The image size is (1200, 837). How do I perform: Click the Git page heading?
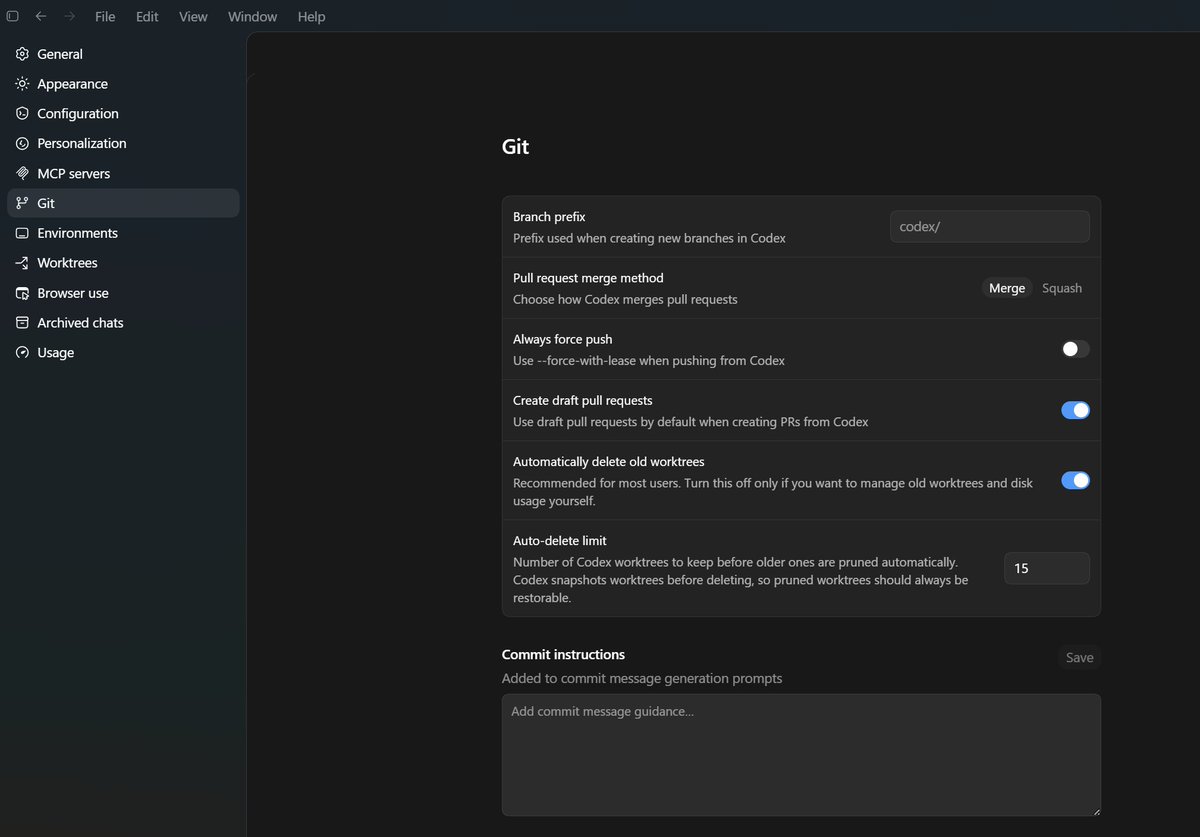coord(515,147)
